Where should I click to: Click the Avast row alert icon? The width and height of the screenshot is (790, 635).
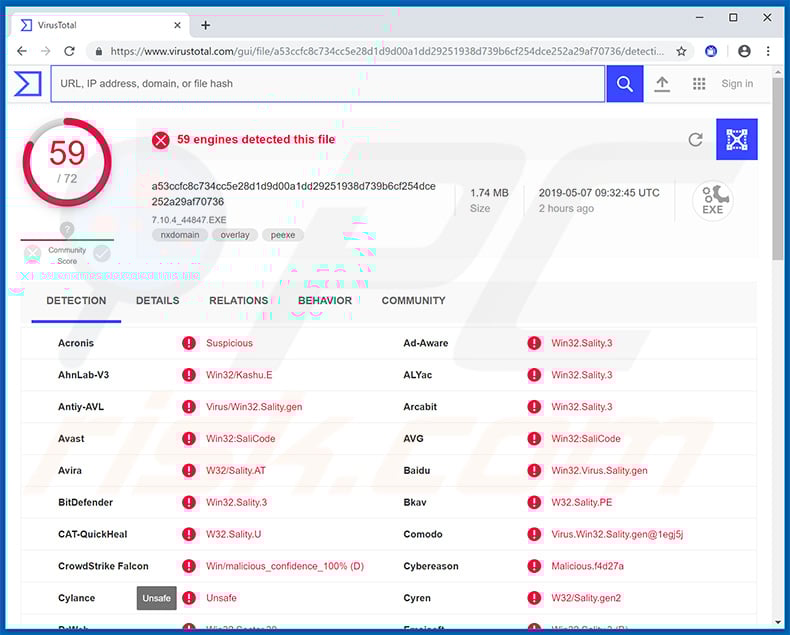(189, 438)
